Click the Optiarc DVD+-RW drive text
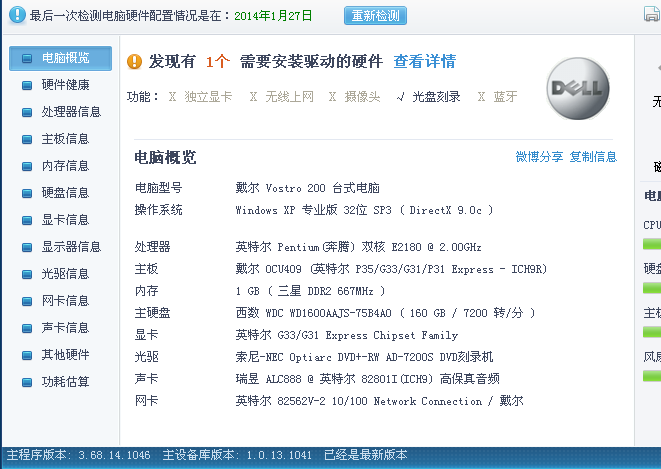661x469 pixels. click(364, 357)
